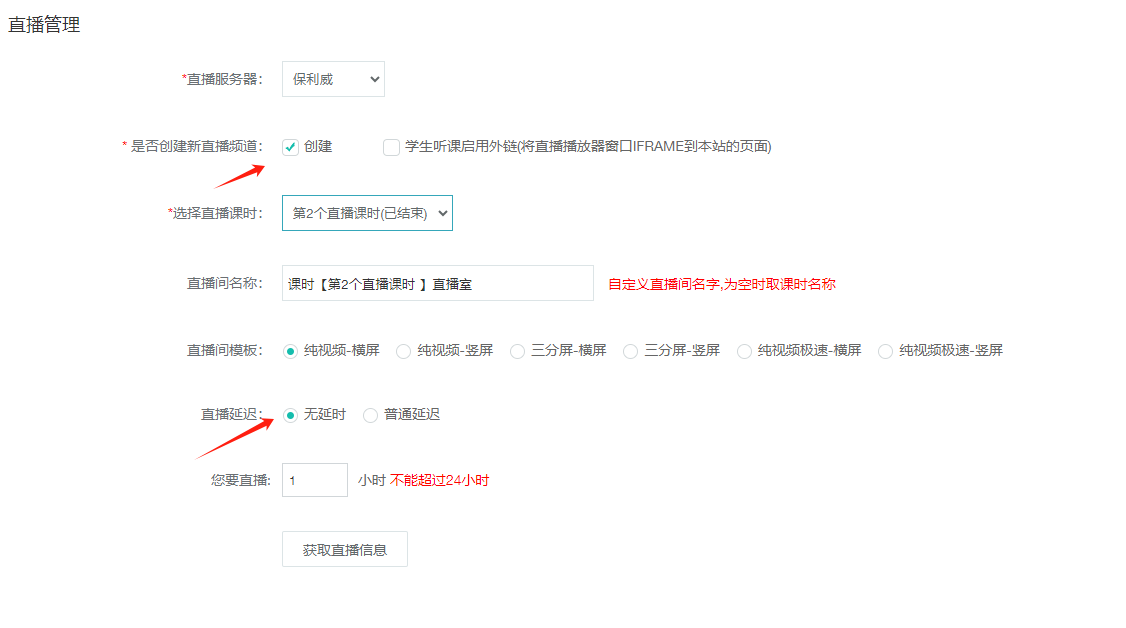The width and height of the screenshot is (1126, 628).
Task: Uncheck the 创建 checkbox
Action: pos(291,147)
